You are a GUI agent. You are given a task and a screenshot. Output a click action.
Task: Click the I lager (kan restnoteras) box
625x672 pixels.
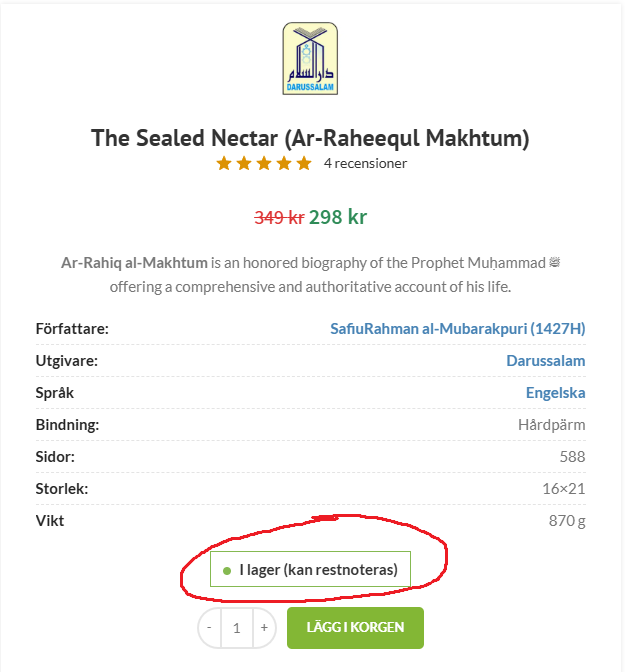(x=310, y=570)
